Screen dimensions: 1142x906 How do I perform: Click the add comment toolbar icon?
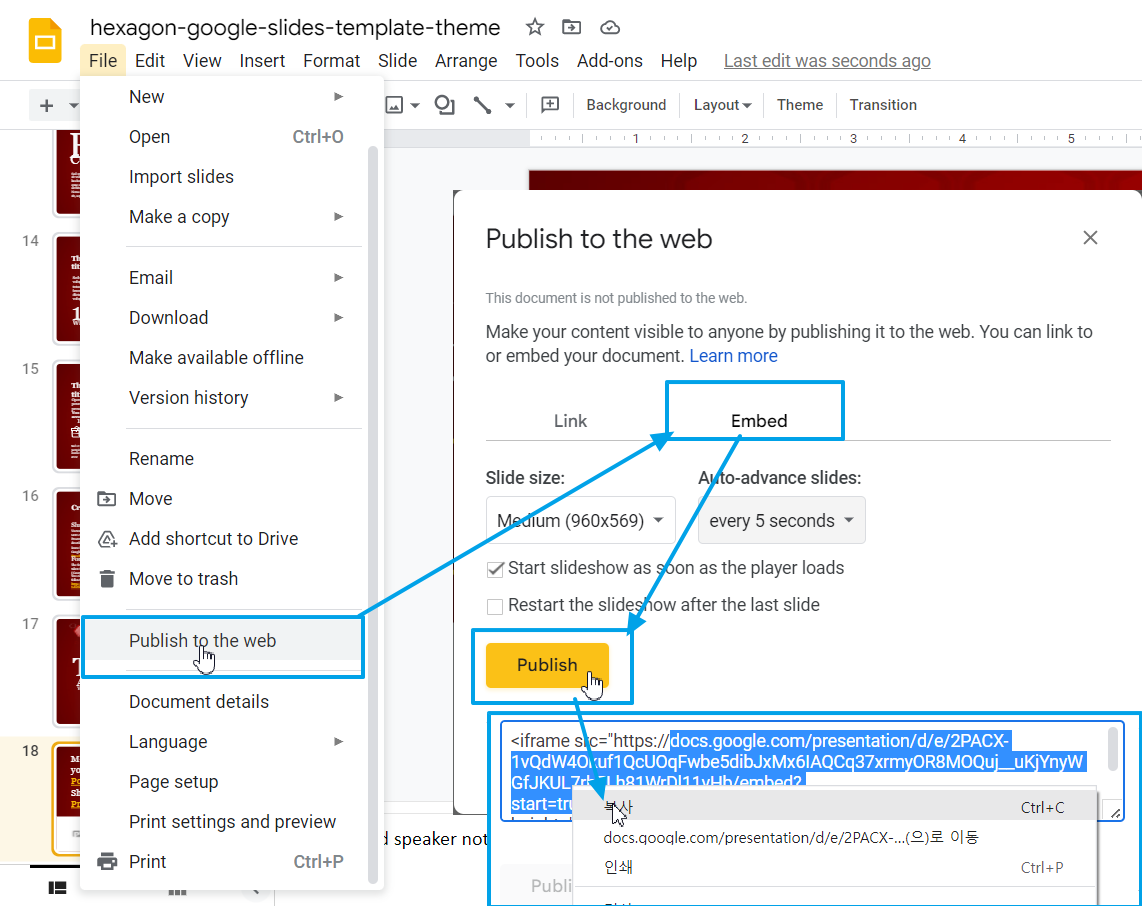(550, 105)
